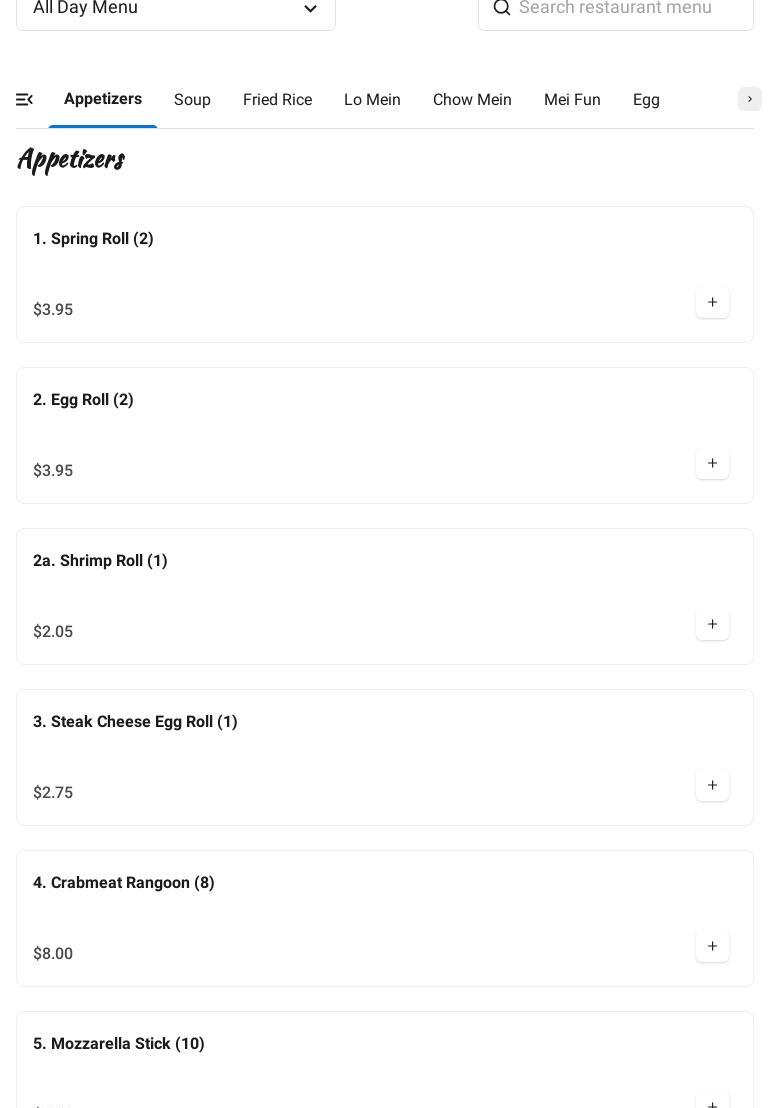This screenshot has height=1108, width=770.
Task: Focus the Search restaurant menu field
Action: coord(630,8)
